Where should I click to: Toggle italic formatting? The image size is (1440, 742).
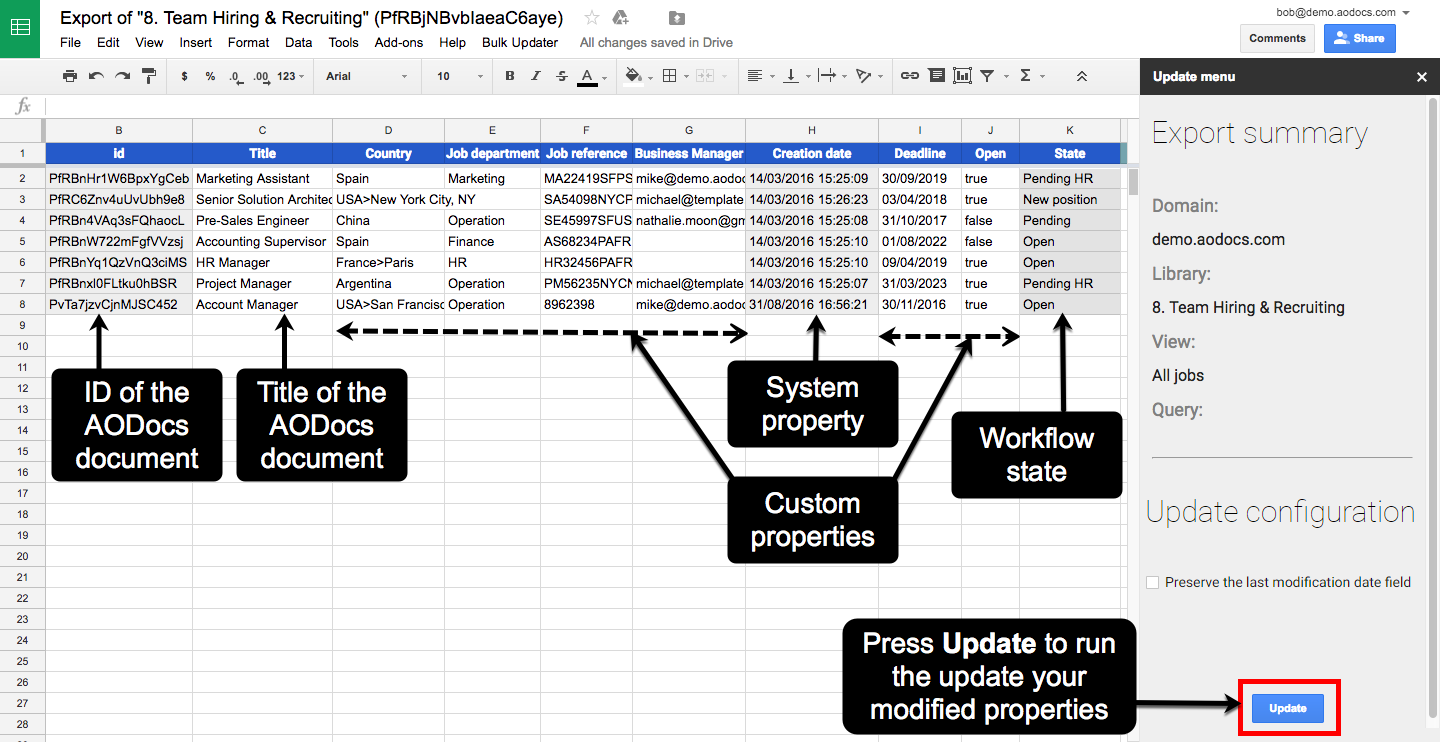point(536,76)
